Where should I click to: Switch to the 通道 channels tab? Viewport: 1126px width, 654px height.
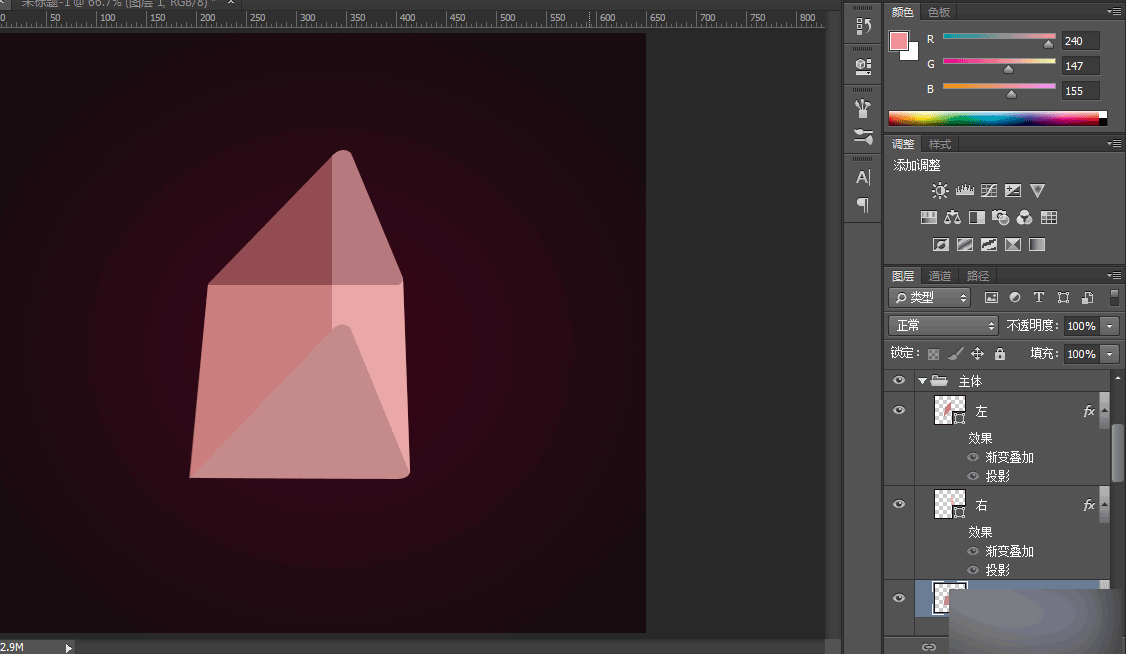939,276
